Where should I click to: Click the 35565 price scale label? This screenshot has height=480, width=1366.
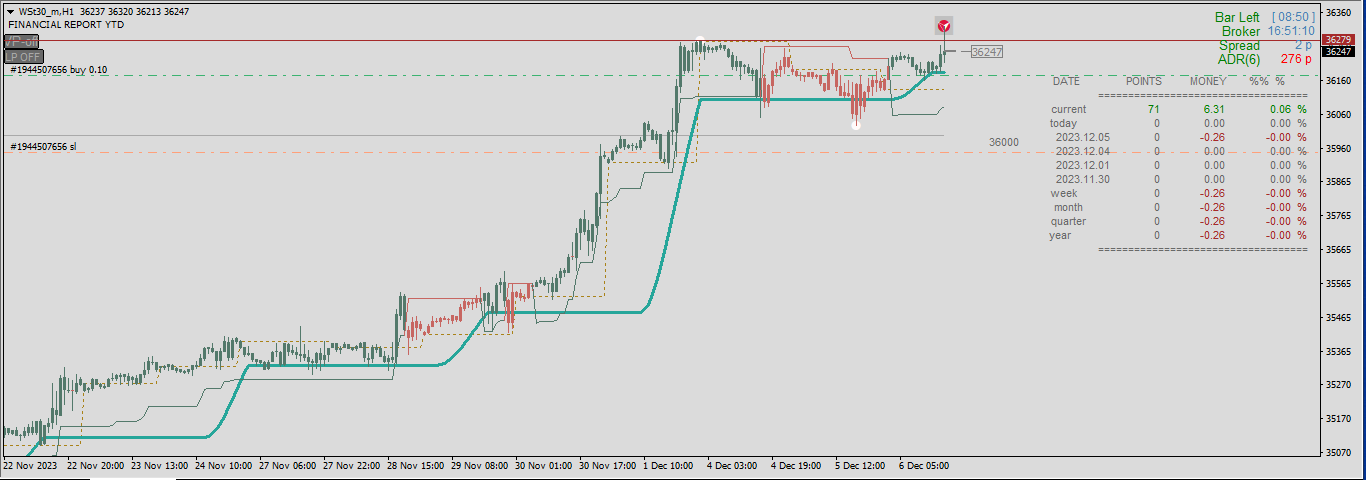click(1338, 283)
